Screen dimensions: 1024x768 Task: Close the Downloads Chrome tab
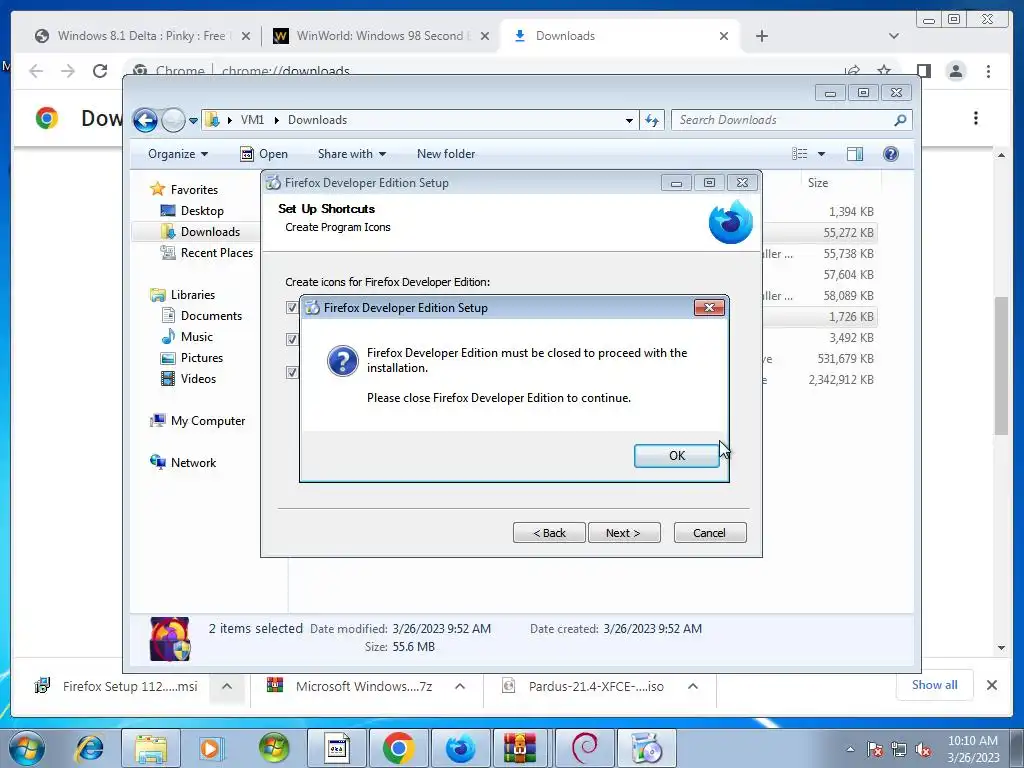tap(724, 36)
